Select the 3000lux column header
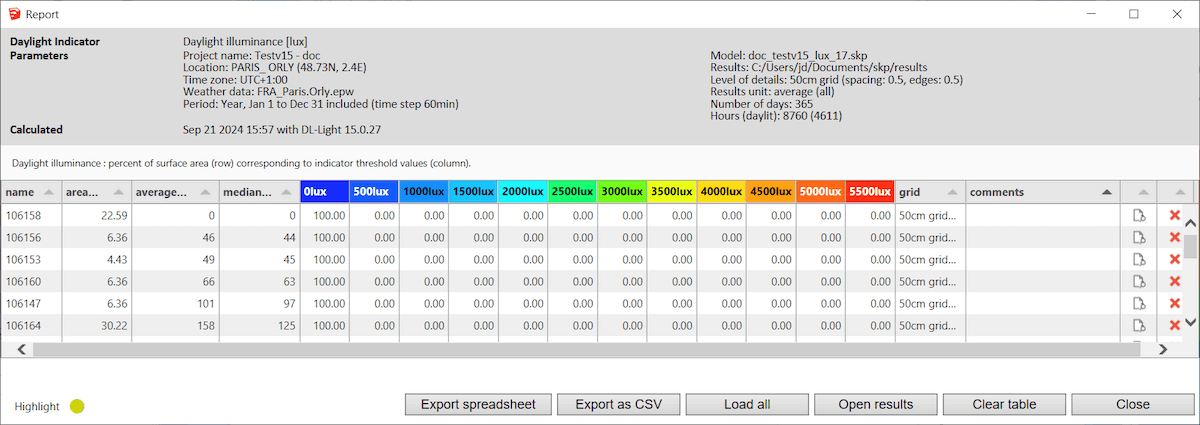 [x=621, y=191]
